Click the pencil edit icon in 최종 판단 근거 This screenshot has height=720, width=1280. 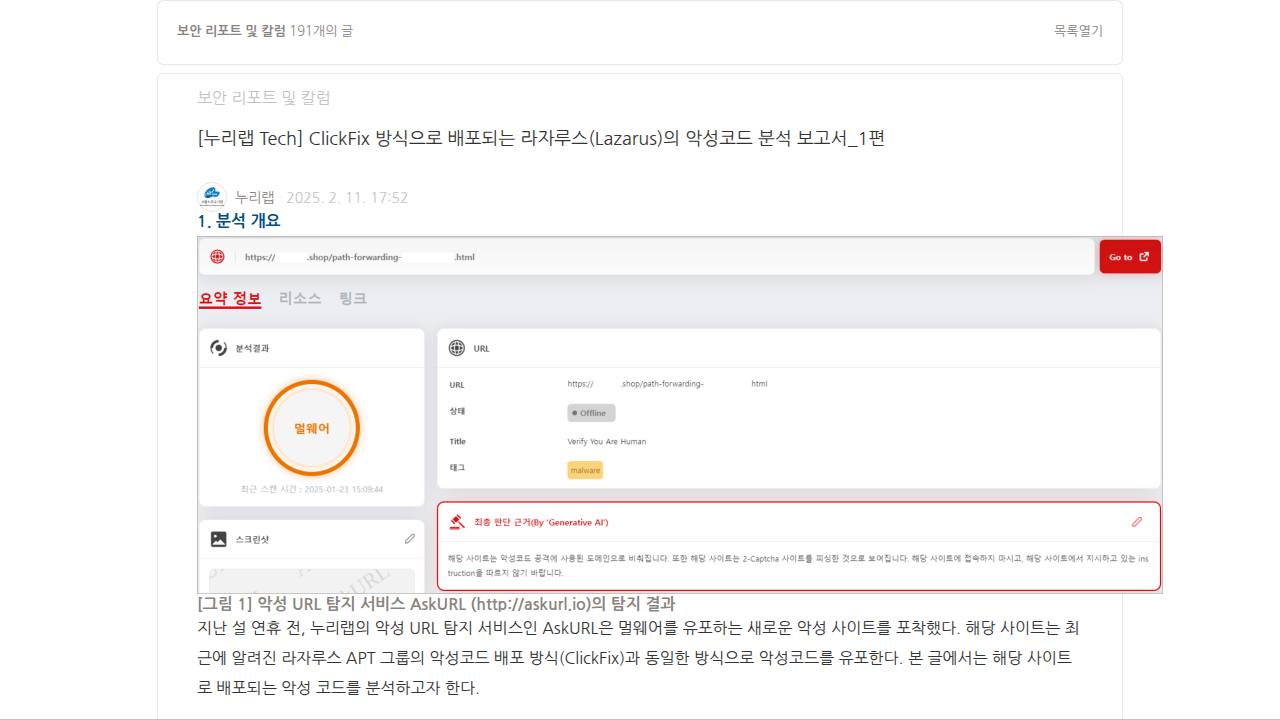1137,522
